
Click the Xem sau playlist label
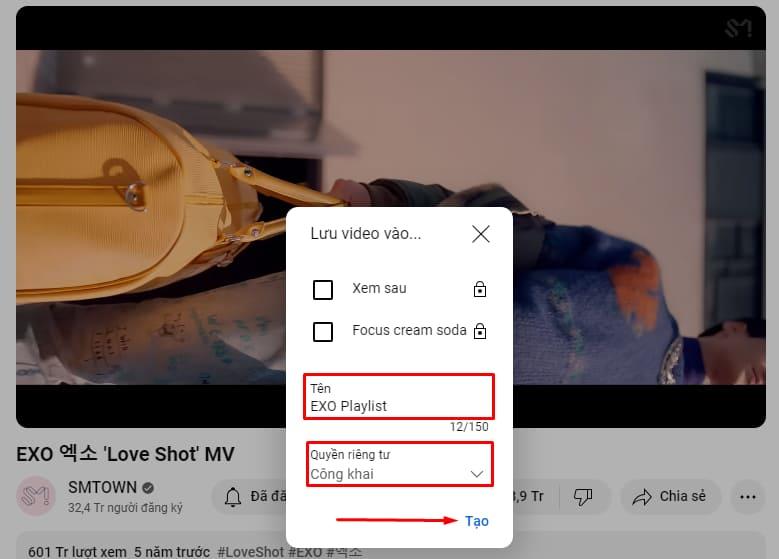point(379,288)
